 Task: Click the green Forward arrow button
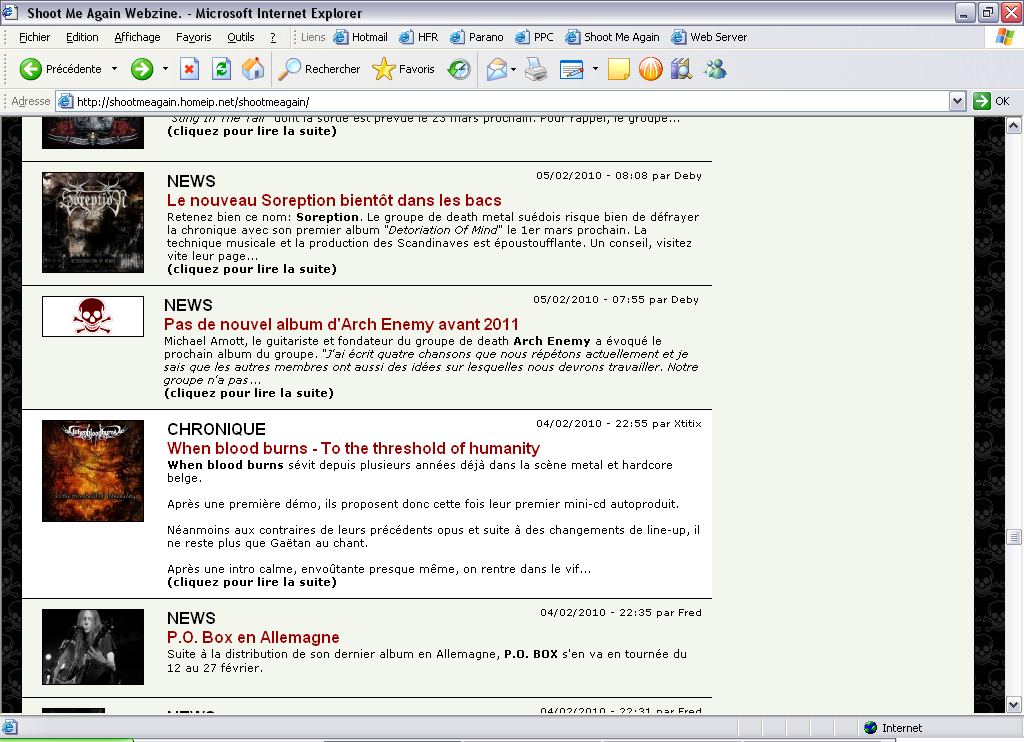coord(142,69)
